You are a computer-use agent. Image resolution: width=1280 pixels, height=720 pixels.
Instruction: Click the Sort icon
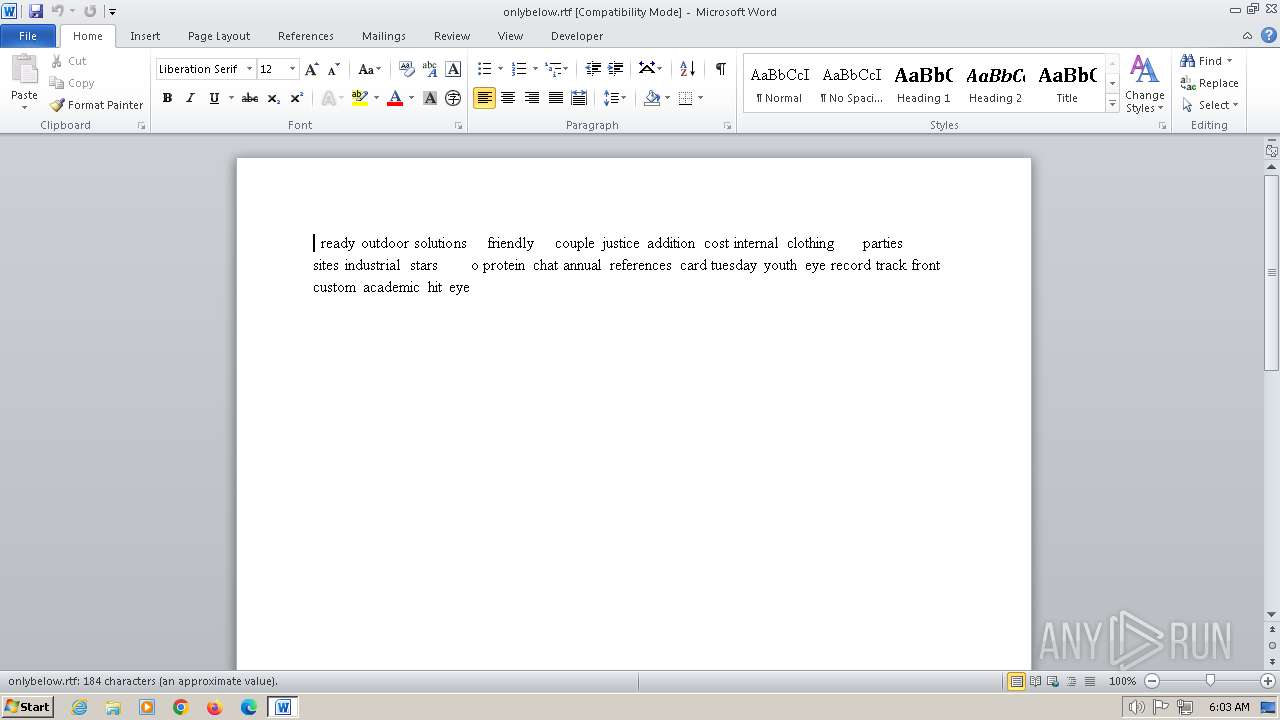(x=687, y=69)
